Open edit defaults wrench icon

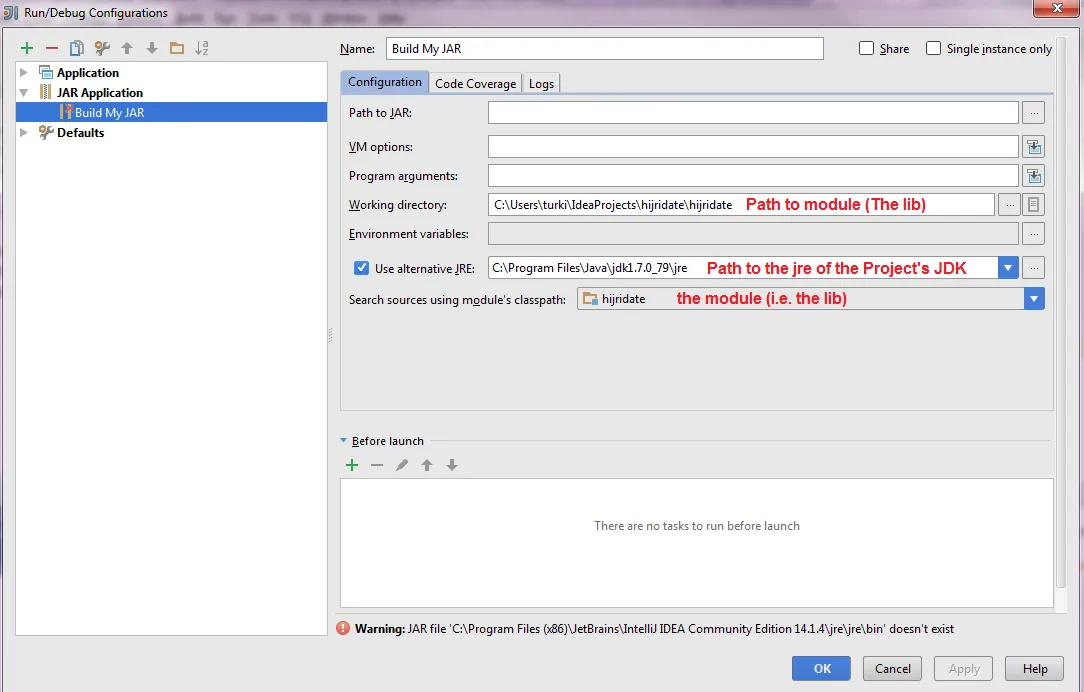point(102,48)
